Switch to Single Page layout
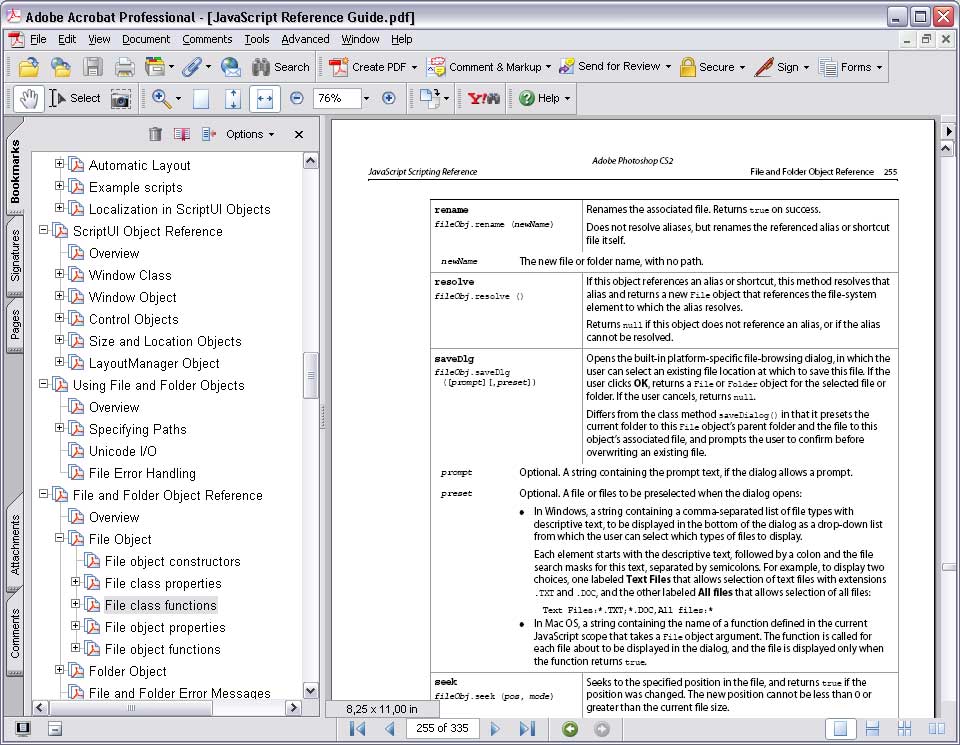Screen dimensions: 960x745 click(841, 728)
